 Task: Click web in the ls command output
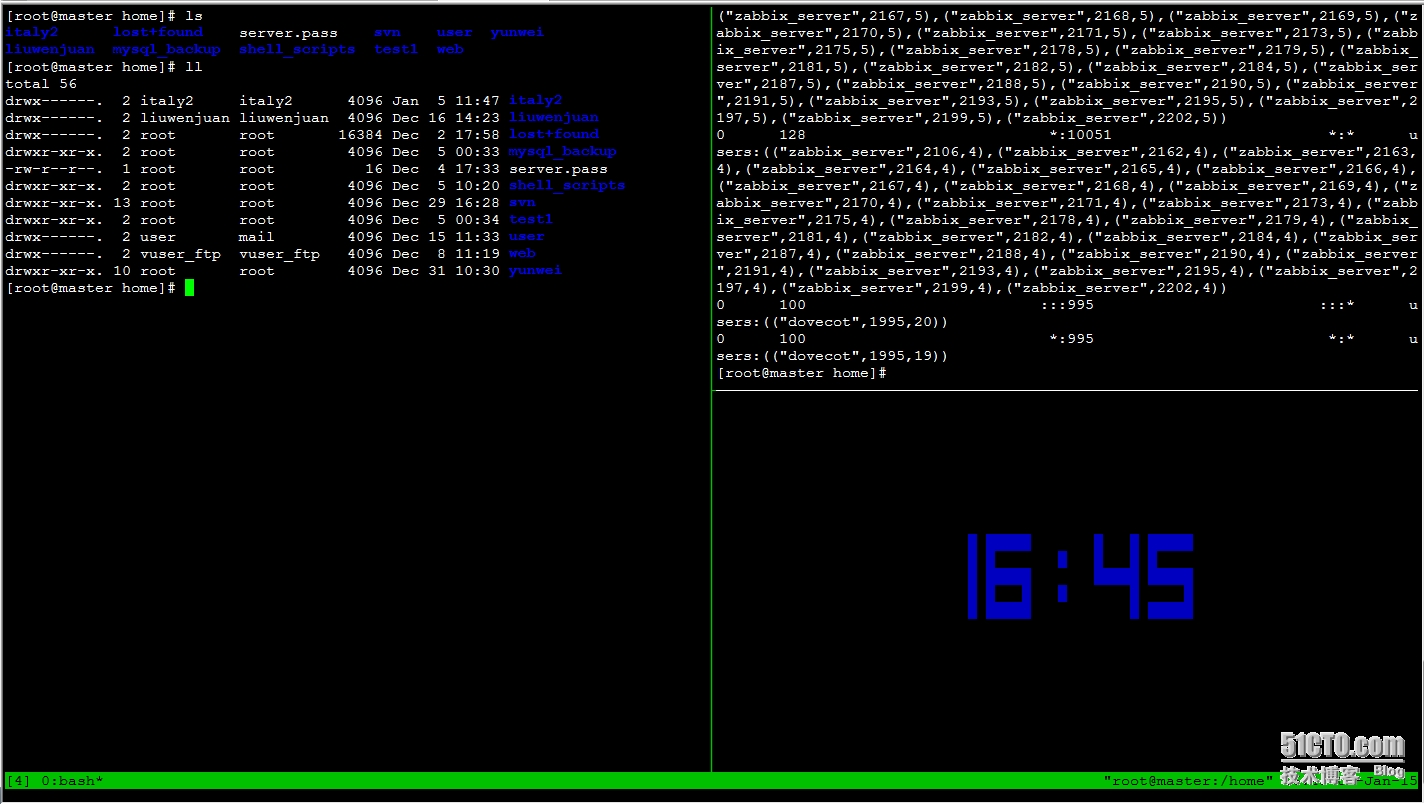[450, 49]
